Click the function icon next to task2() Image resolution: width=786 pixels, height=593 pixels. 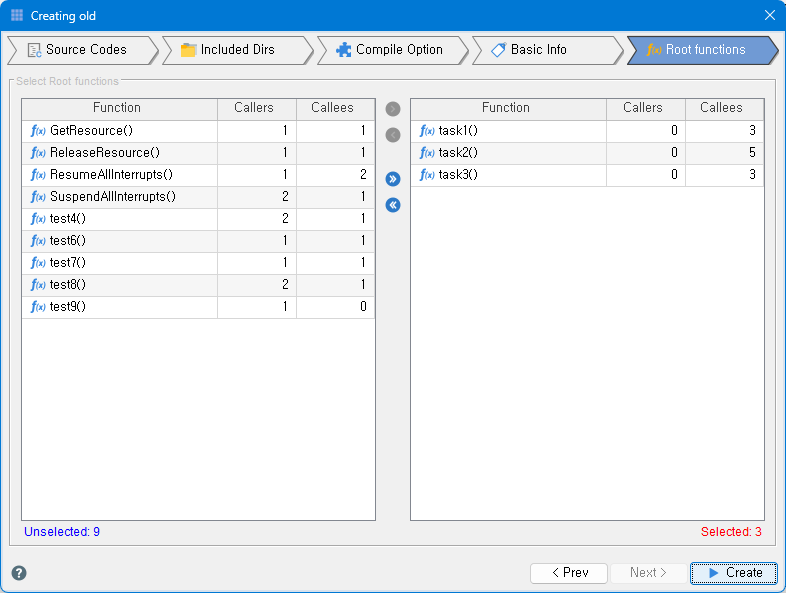pos(427,153)
